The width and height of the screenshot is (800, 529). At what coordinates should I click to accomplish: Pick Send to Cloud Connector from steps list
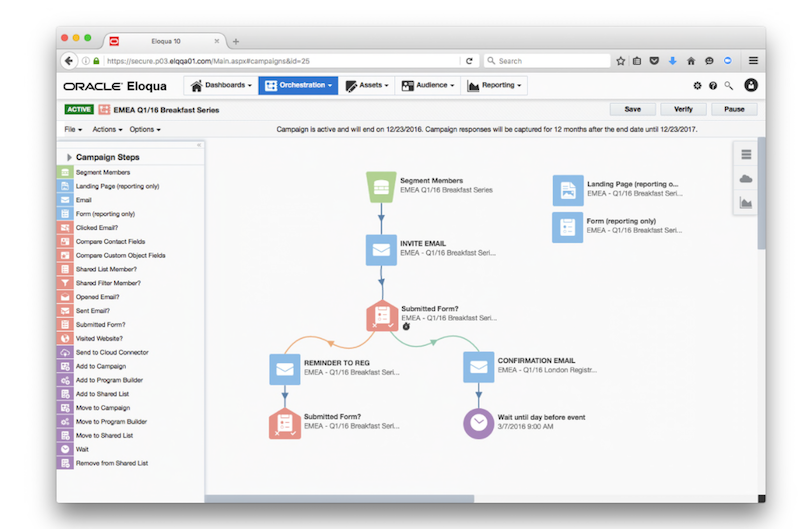click(111, 353)
